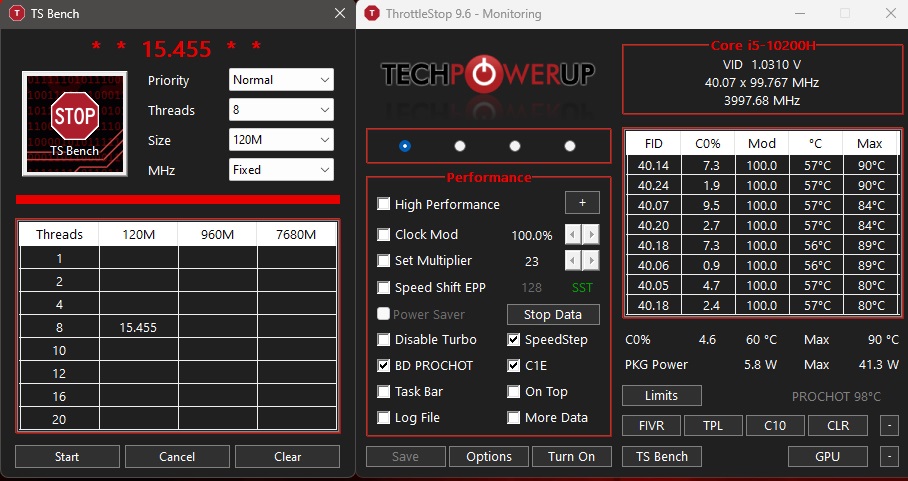This screenshot has height=481, width=908.
Task: Check the Disable Turbo option
Action: [x=383, y=339]
